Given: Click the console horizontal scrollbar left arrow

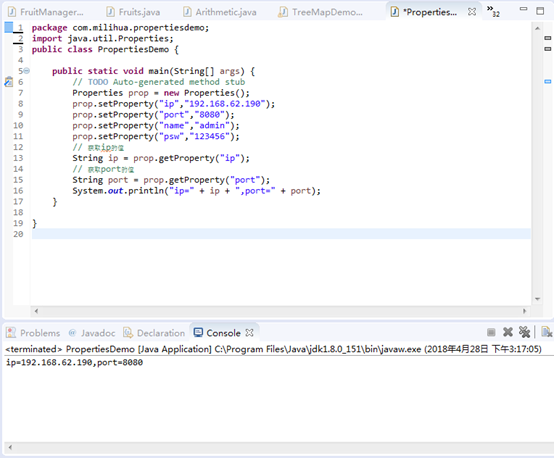Looking at the screenshot, I should [10, 447].
